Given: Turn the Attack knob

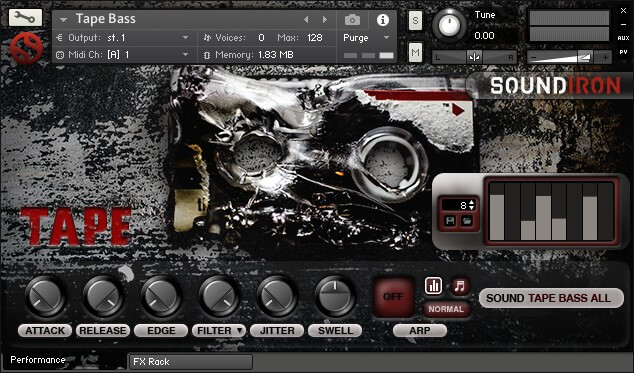Looking at the screenshot, I should 45,297.
